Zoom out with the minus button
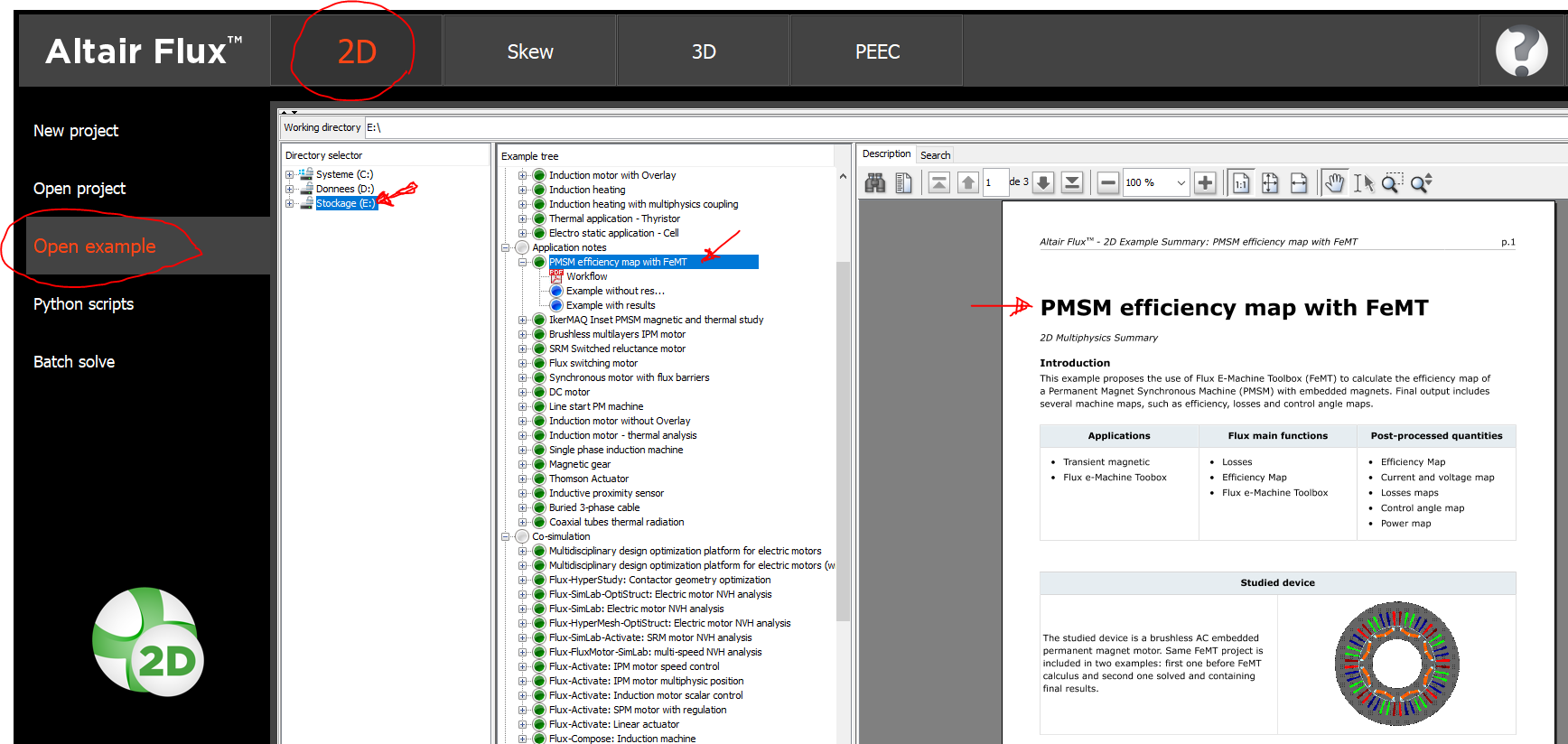1568x744 pixels. [x=1108, y=183]
